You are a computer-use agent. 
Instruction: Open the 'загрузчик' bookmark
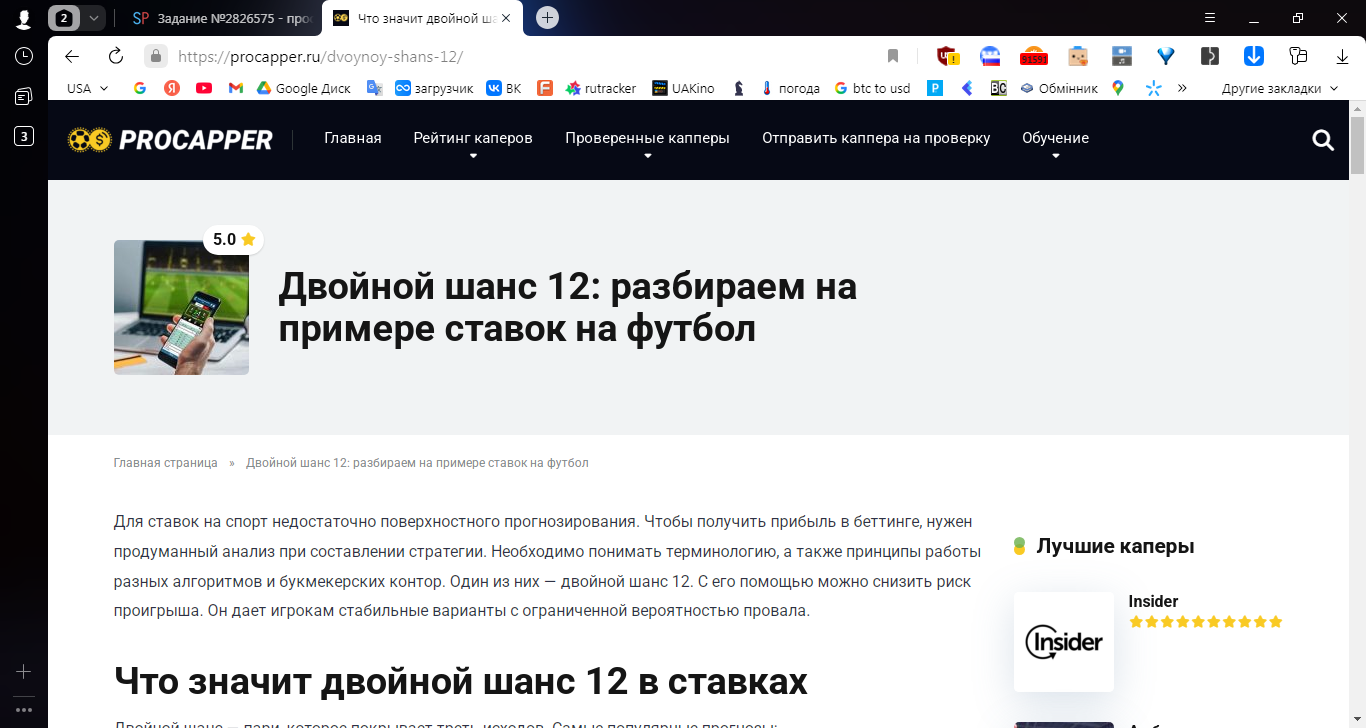click(x=434, y=88)
